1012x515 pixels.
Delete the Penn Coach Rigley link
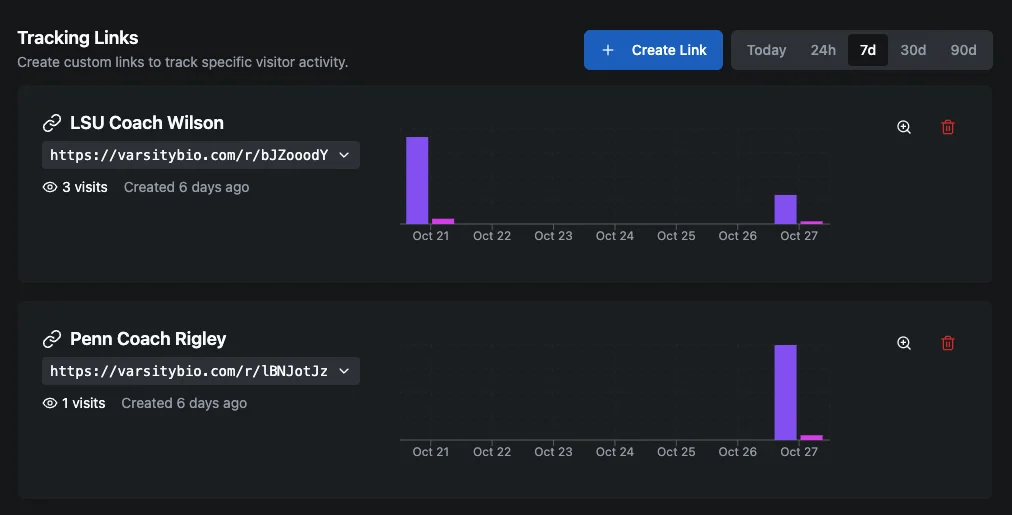pos(947,343)
